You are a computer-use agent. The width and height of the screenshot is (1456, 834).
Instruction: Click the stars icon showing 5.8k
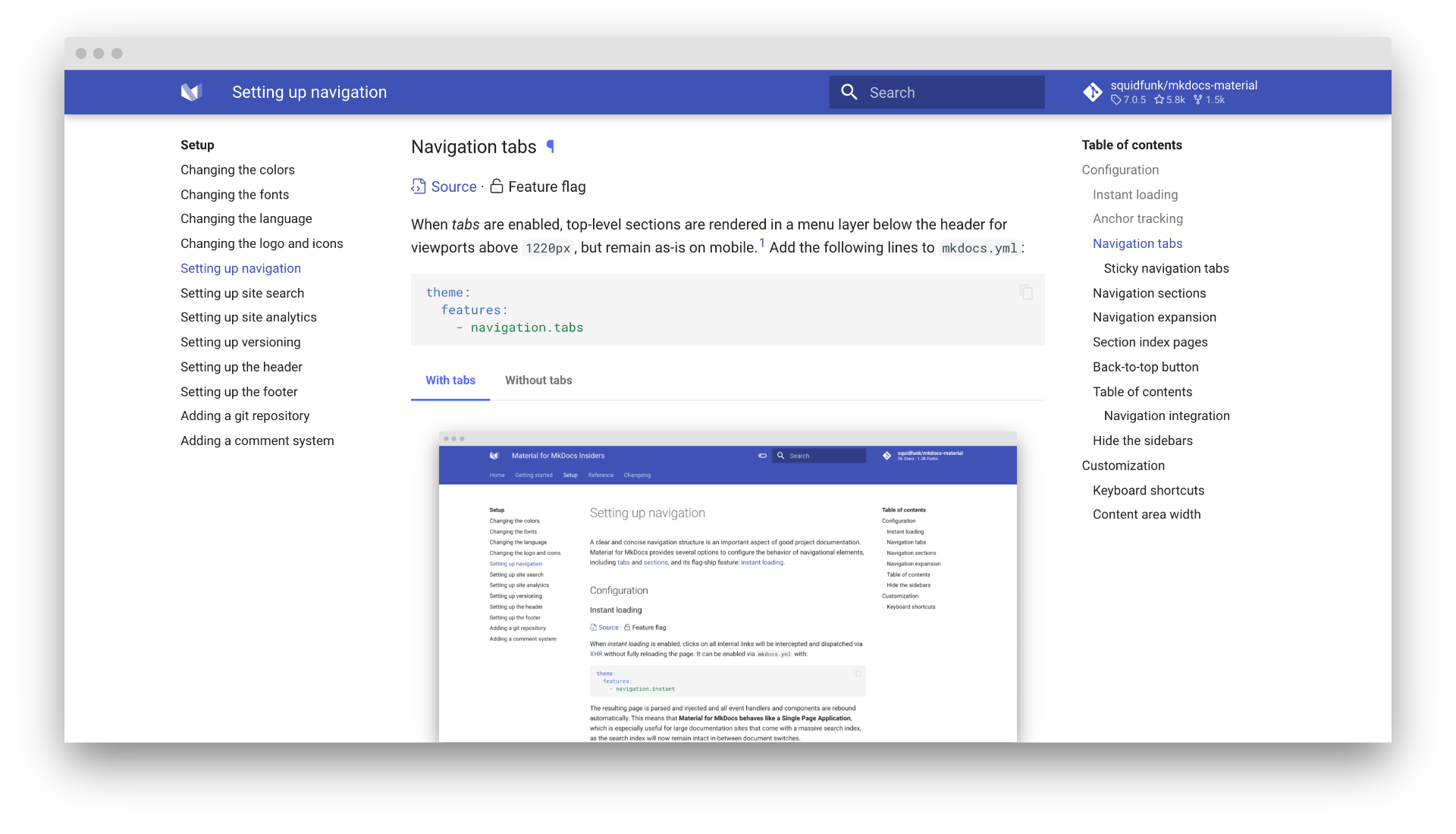click(x=1159, y=100)
